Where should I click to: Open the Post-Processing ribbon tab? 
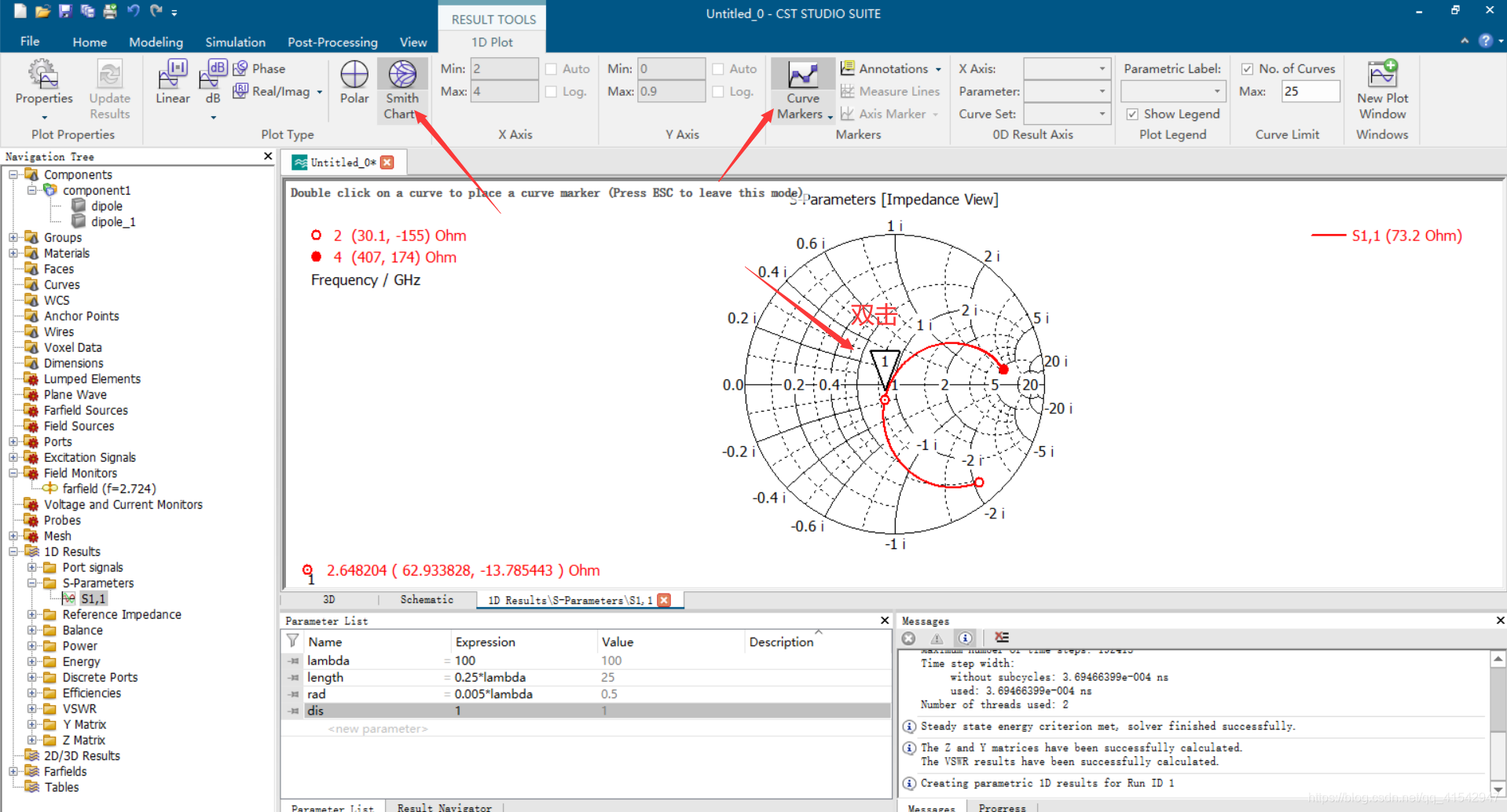pos(332,42)
